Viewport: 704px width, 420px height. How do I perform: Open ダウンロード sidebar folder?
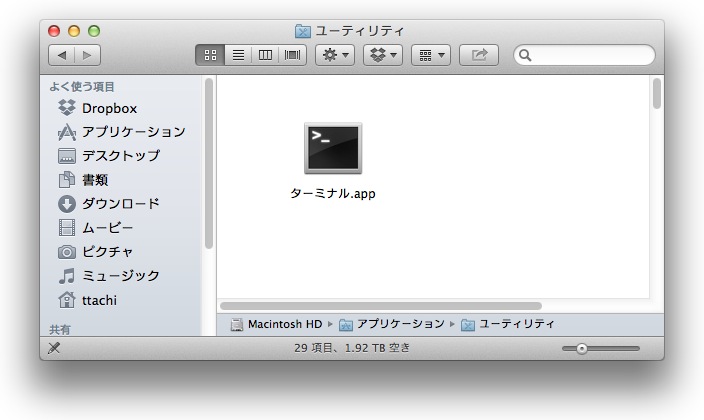click(120, 204)
